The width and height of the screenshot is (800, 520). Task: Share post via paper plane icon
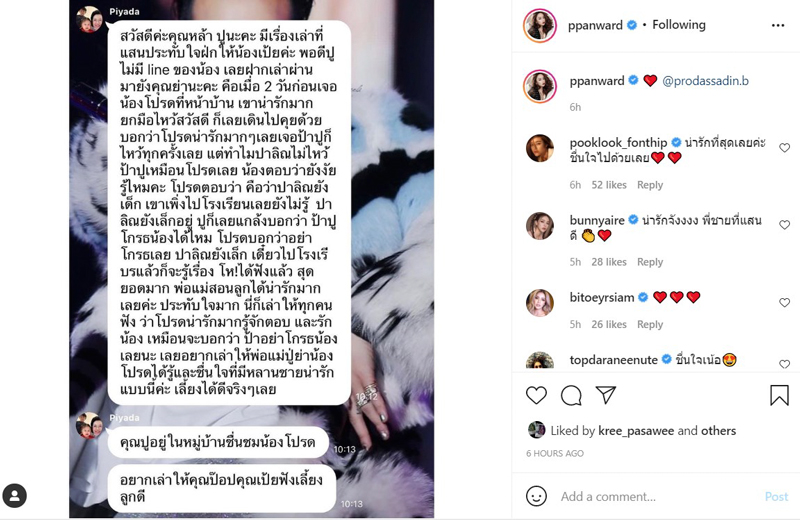tap(606, 395)
